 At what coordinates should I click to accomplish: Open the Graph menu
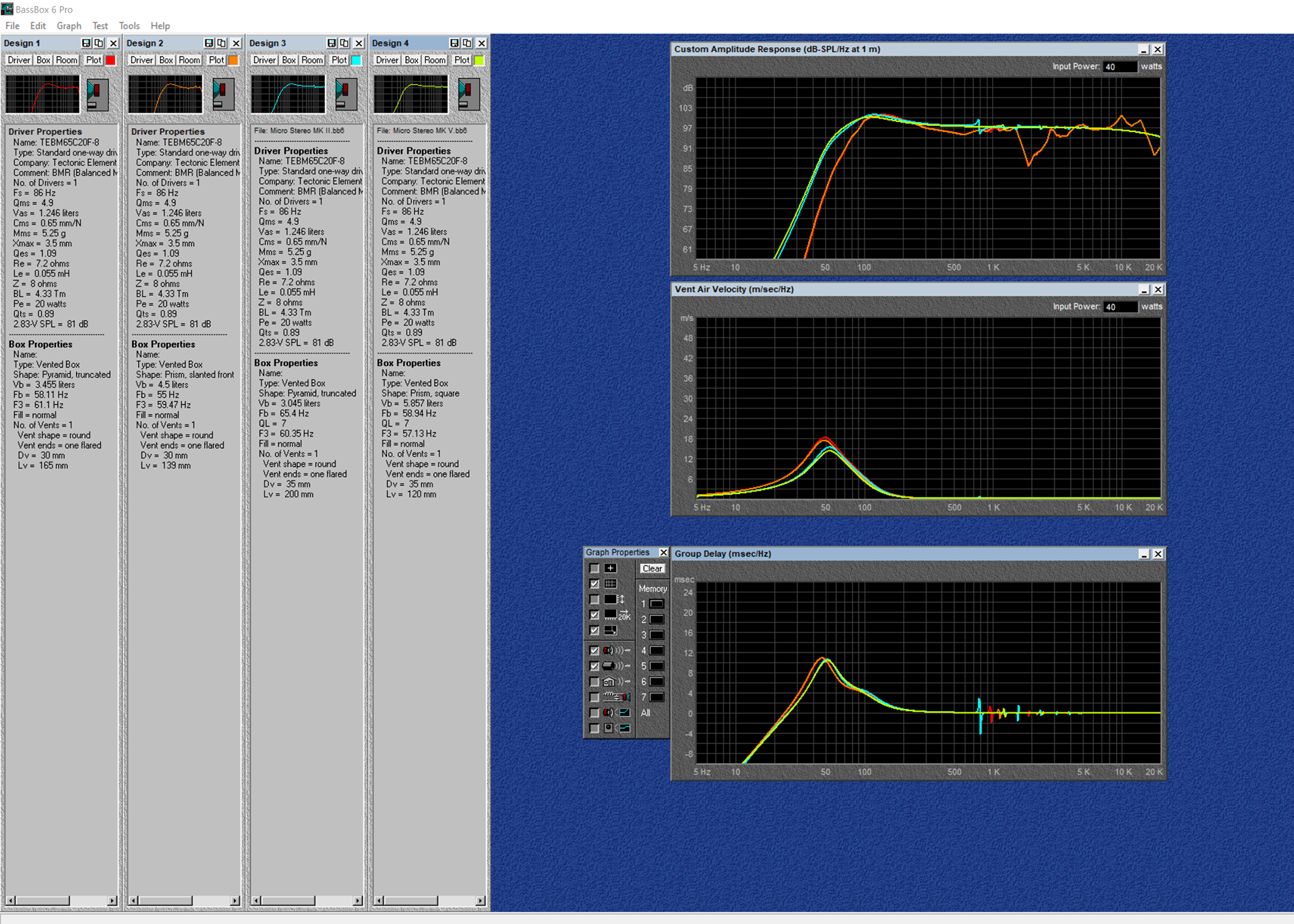pos(69,26)
